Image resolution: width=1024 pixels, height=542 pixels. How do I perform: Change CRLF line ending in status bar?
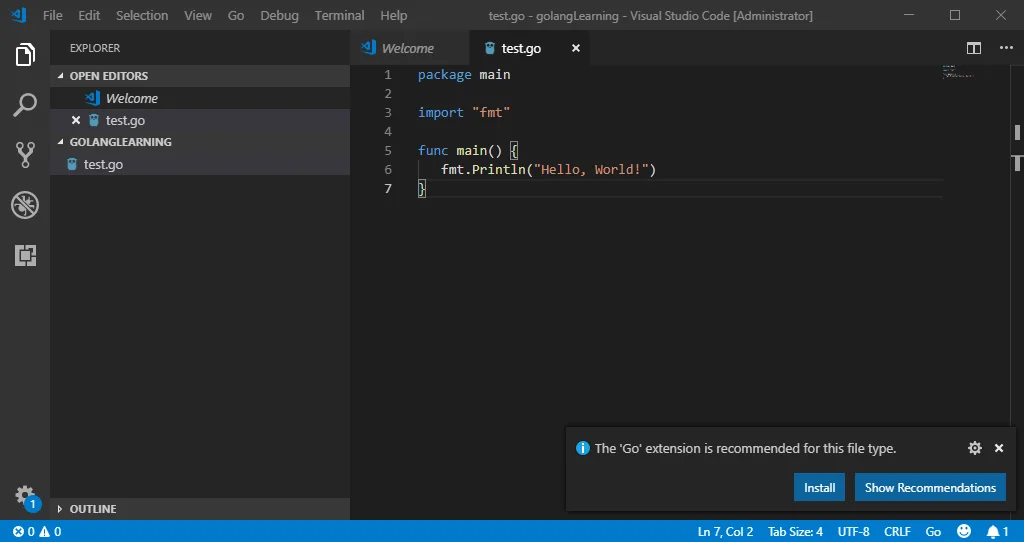coord(897,531)
